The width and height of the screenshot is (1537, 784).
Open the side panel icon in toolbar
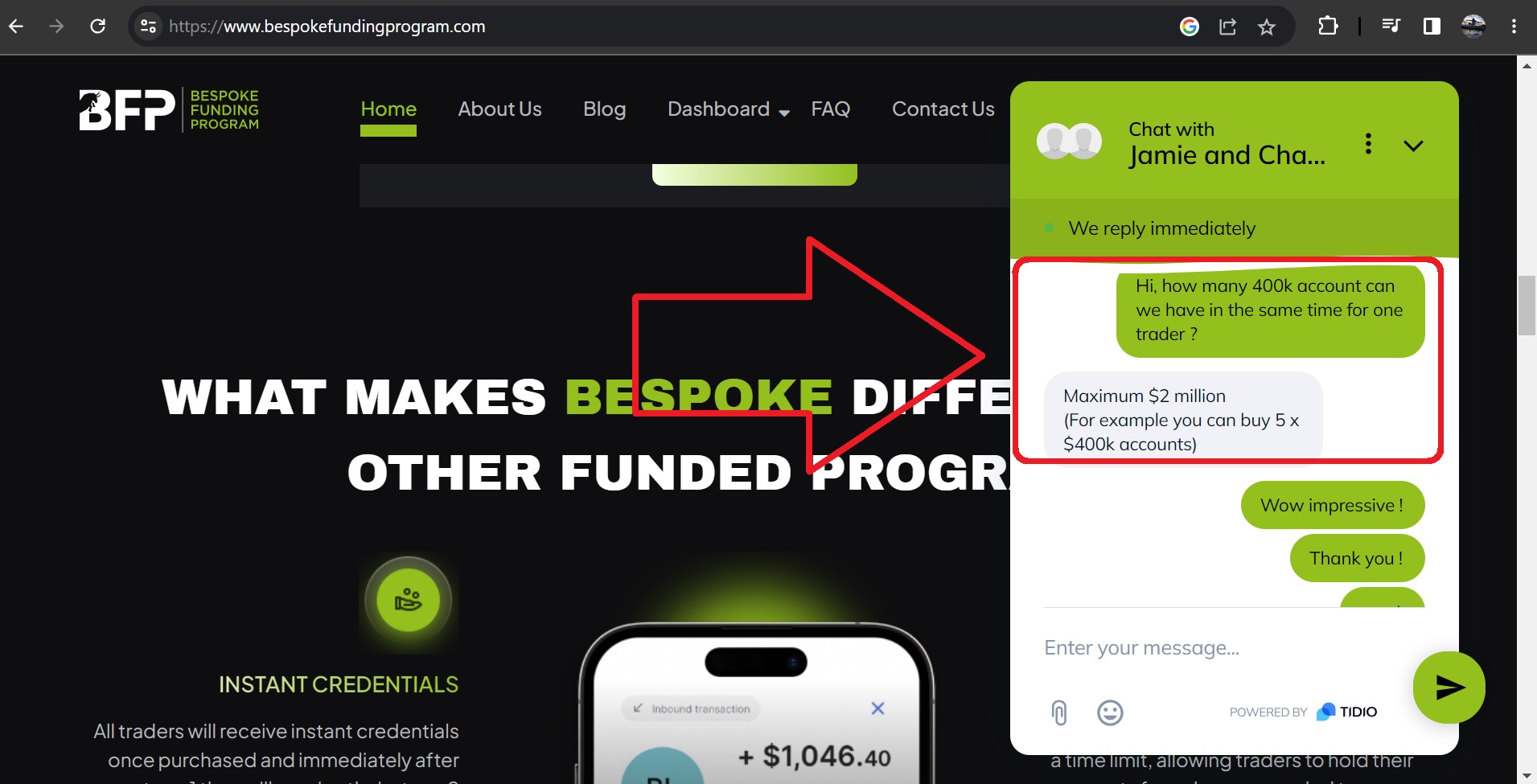1432,27
